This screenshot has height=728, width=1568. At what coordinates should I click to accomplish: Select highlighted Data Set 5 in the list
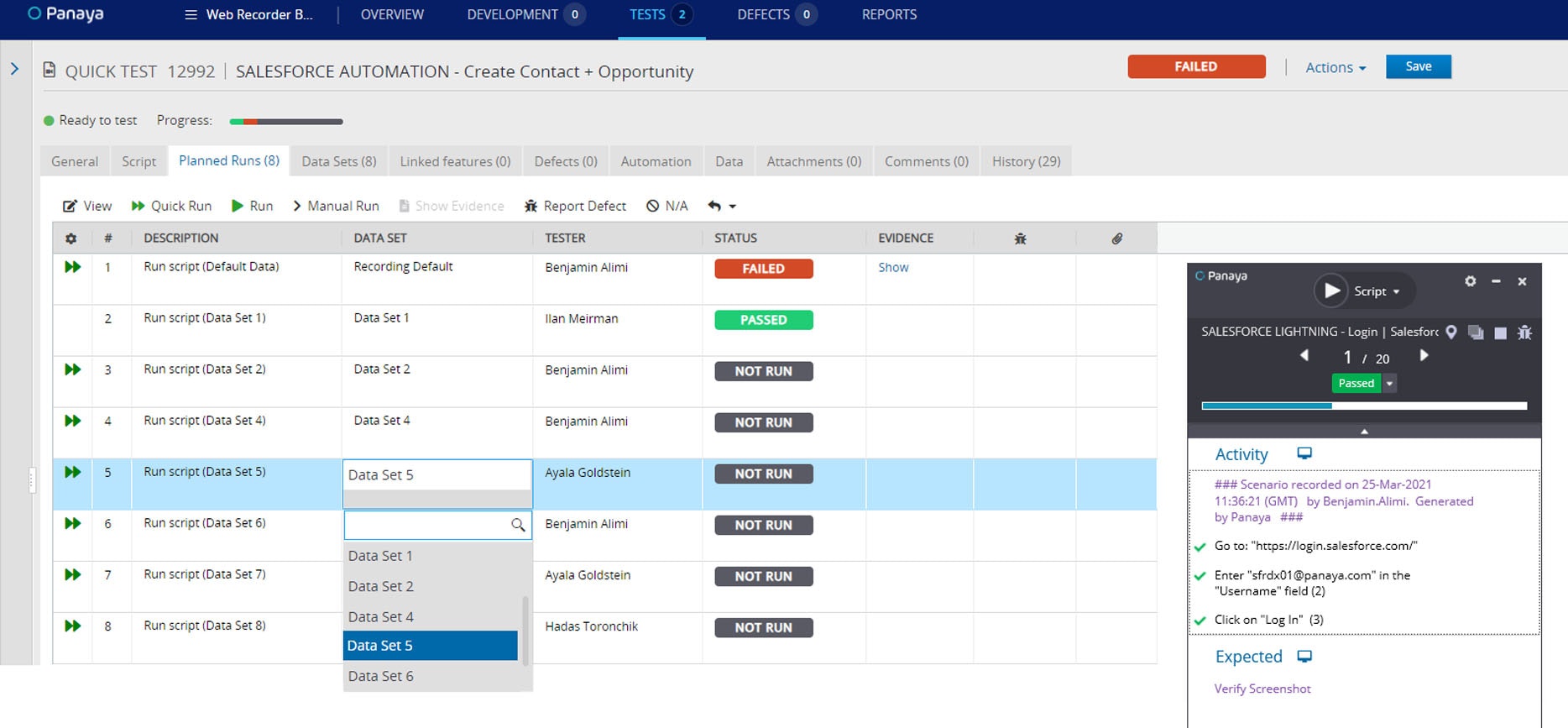tap(431, 645)
